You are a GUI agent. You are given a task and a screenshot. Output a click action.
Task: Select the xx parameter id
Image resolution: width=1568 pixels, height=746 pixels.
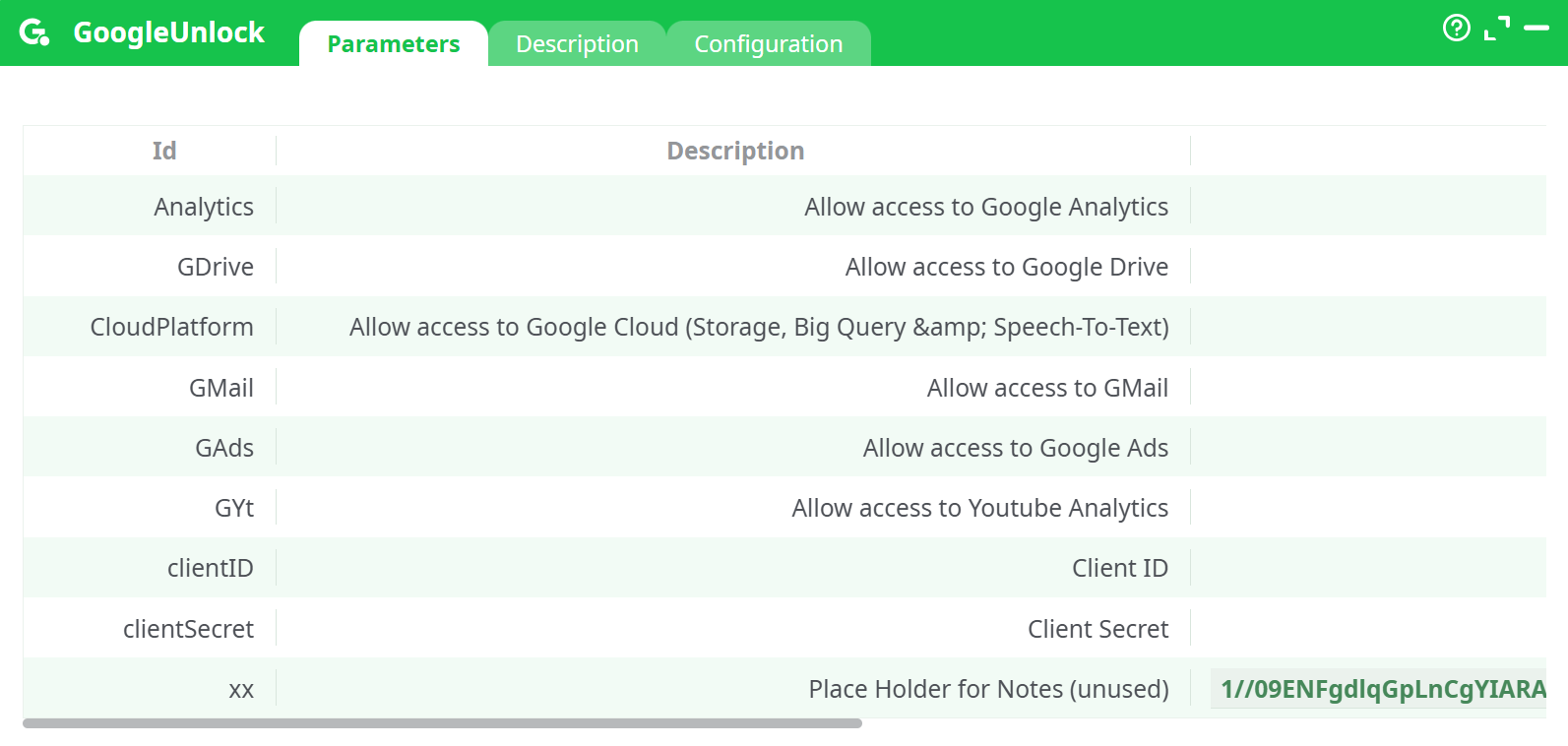point(241,690)
